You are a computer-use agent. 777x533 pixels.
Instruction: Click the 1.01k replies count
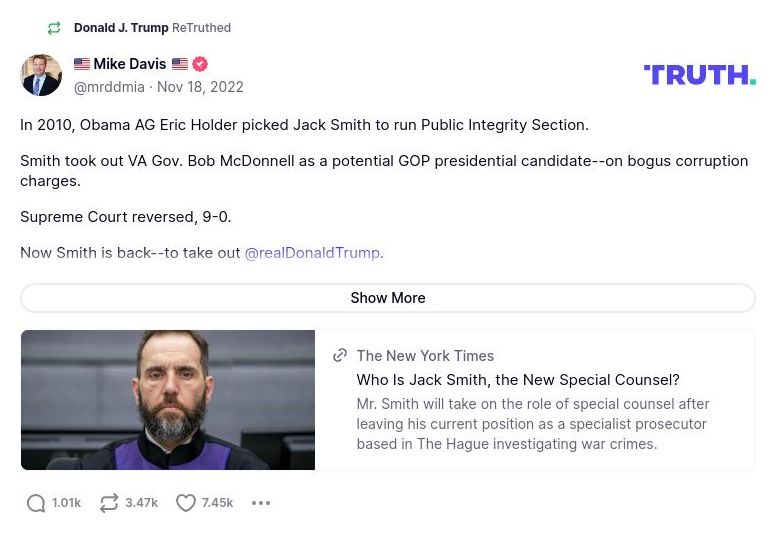coord(67,503)
